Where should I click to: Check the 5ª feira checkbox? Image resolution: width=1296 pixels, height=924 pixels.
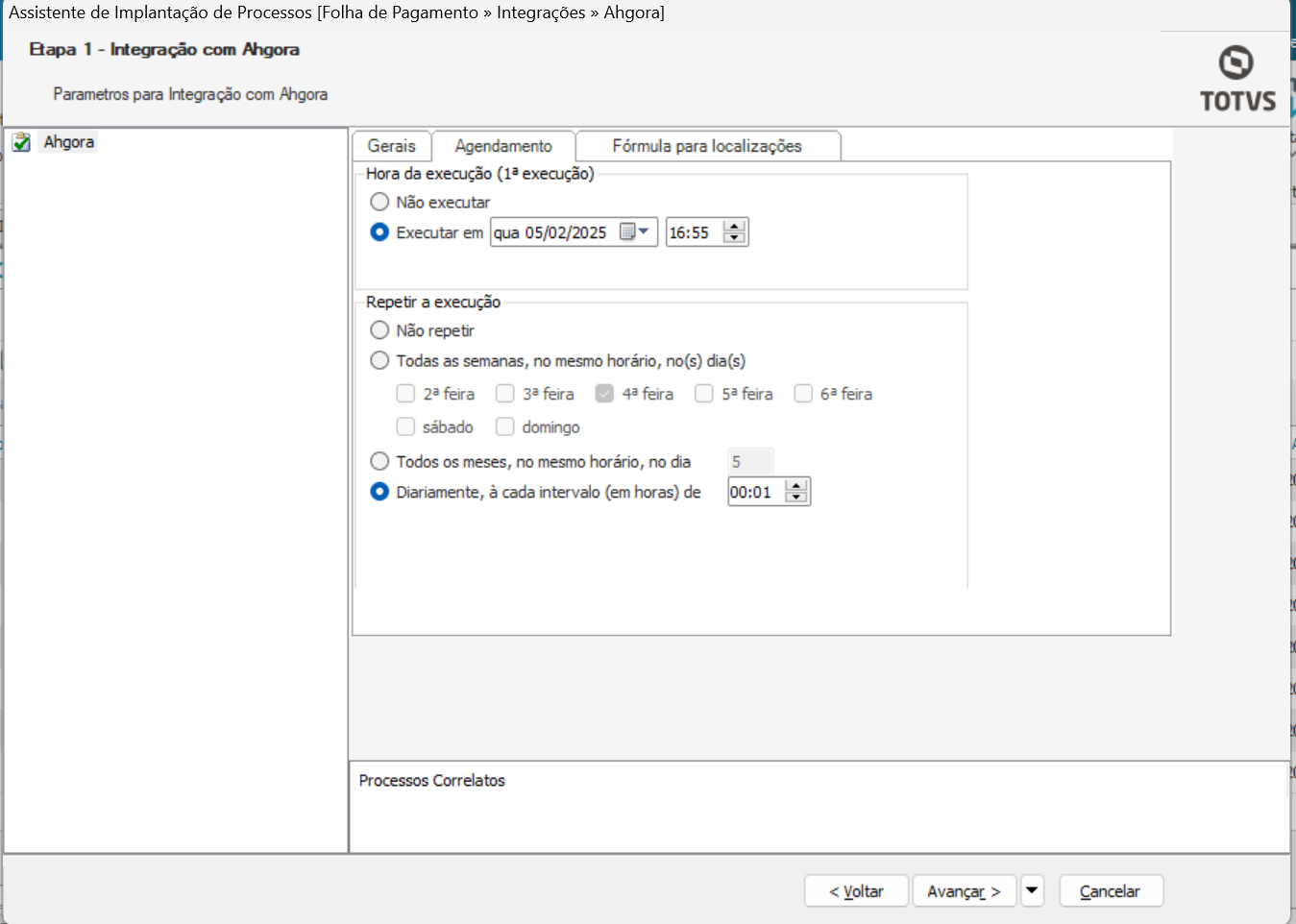pos(704,394)
